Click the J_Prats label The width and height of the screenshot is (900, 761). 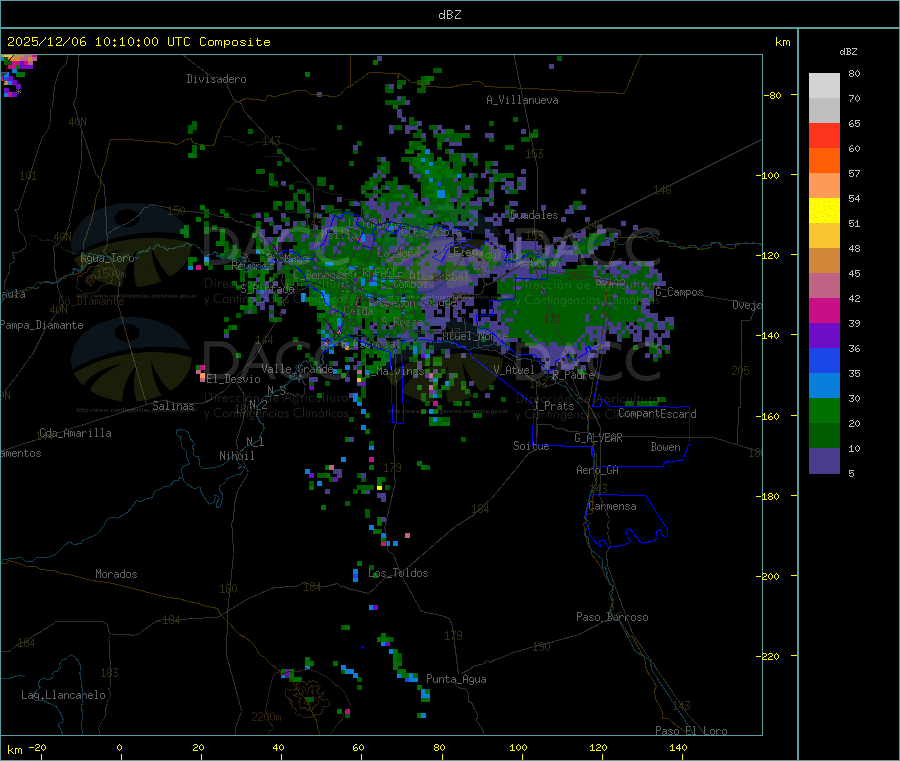pos(554,406)
